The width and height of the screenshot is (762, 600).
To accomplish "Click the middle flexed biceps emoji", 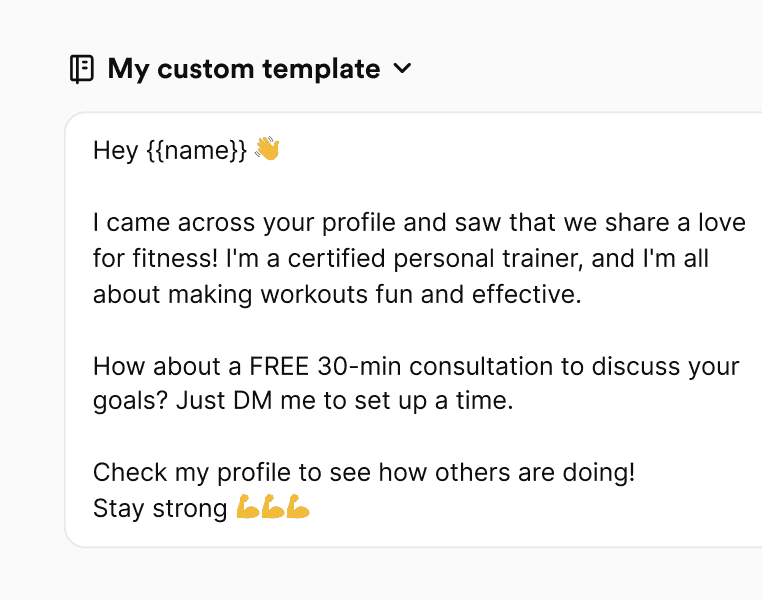I will pyautogui.click(x=273, y=509).
